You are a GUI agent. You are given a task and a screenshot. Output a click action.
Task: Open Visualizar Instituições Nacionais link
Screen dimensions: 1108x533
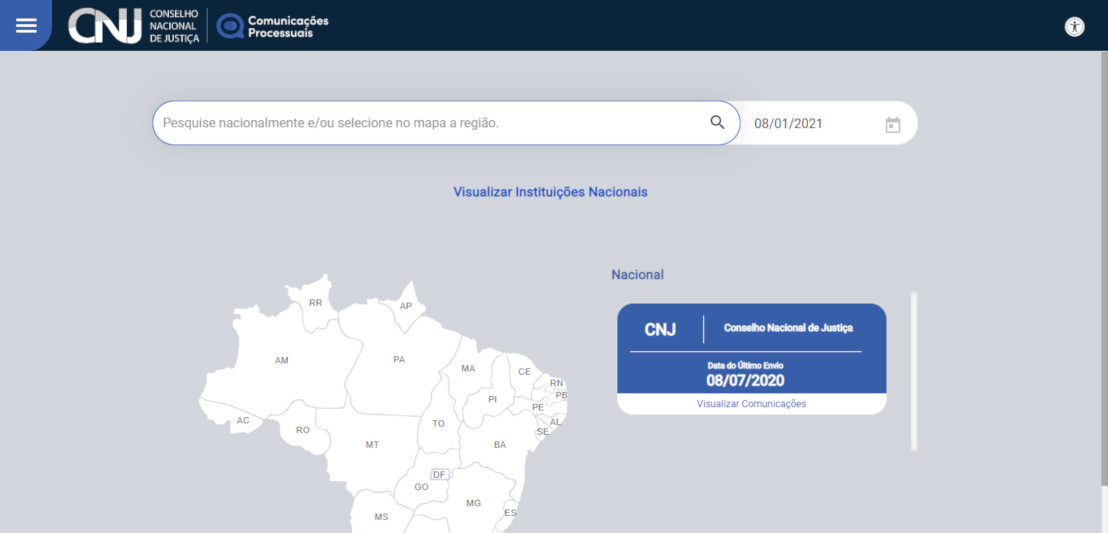click(x=550, y=192)
